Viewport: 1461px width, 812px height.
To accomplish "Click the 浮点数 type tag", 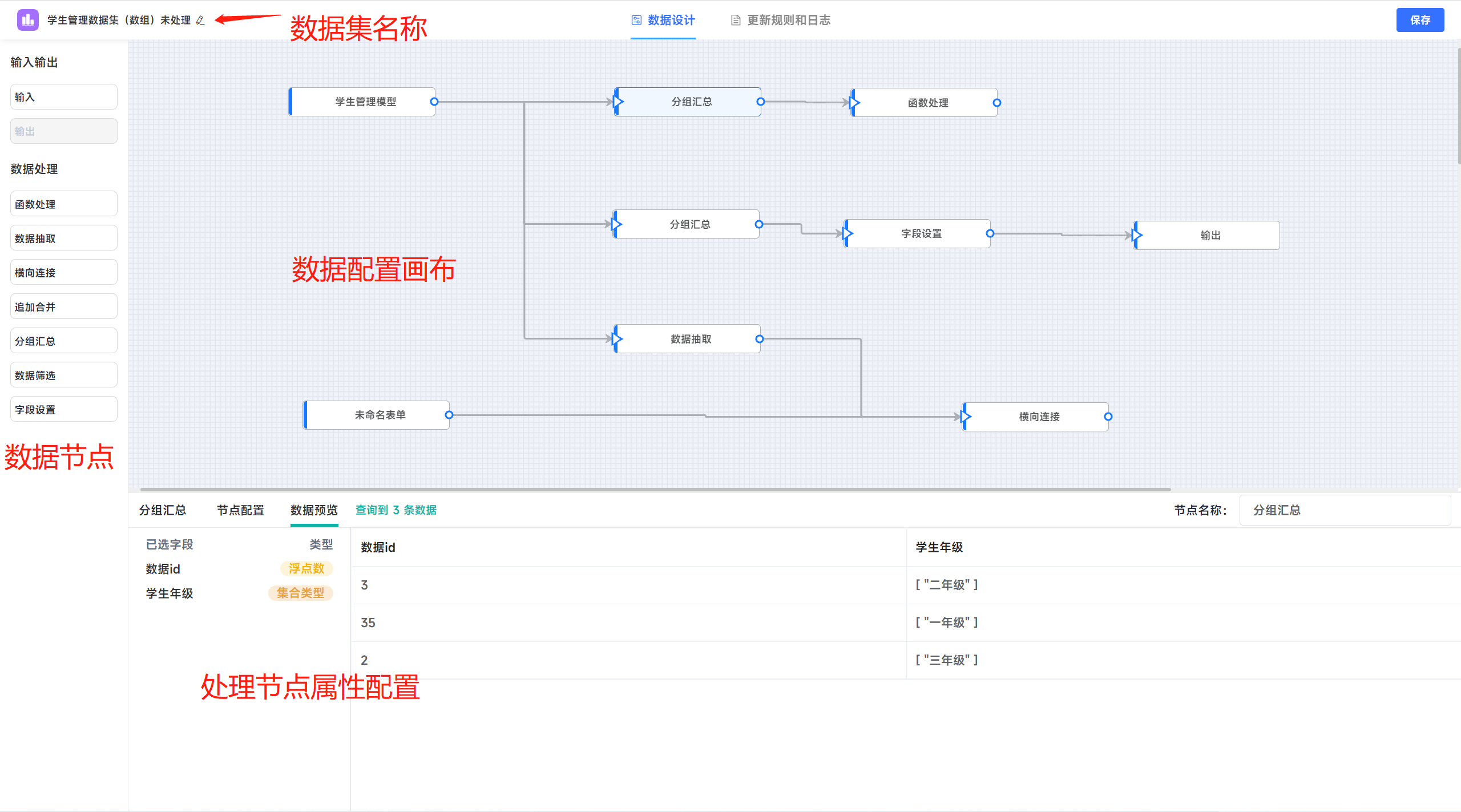I will click(x=306, y=568).
